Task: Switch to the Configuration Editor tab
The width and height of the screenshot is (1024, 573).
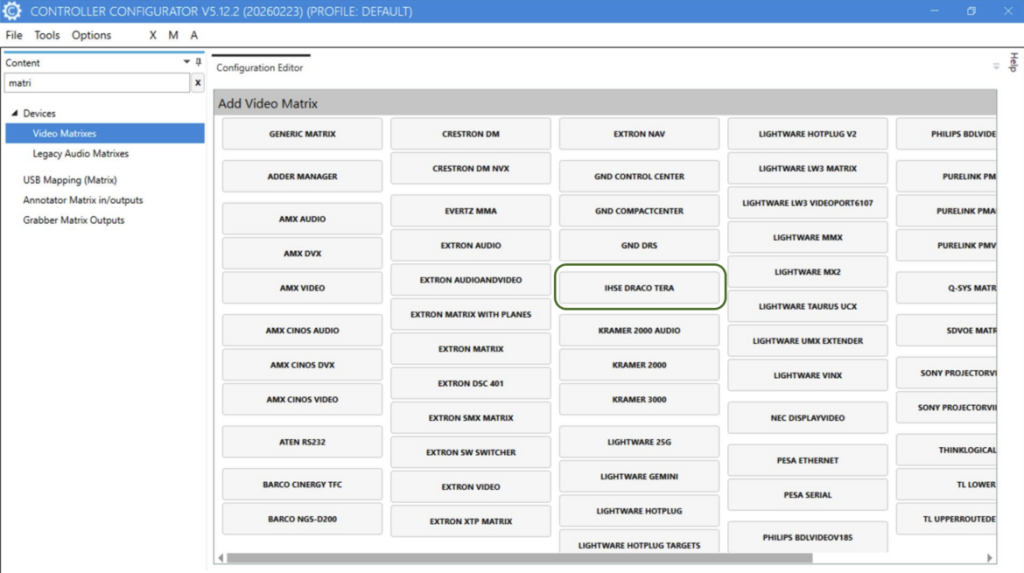Action: [259, 68]
